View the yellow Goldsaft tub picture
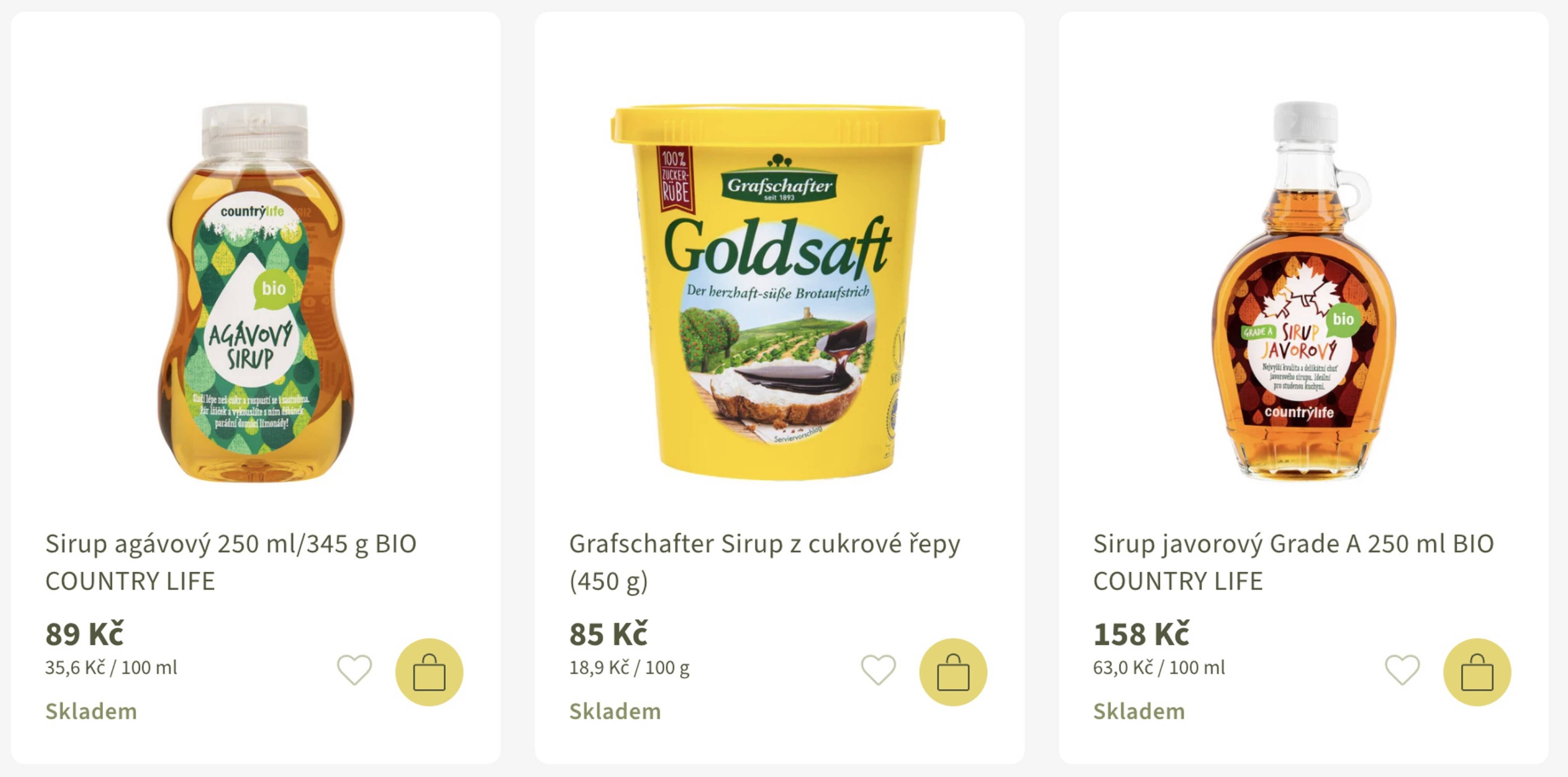 point(778,292)
